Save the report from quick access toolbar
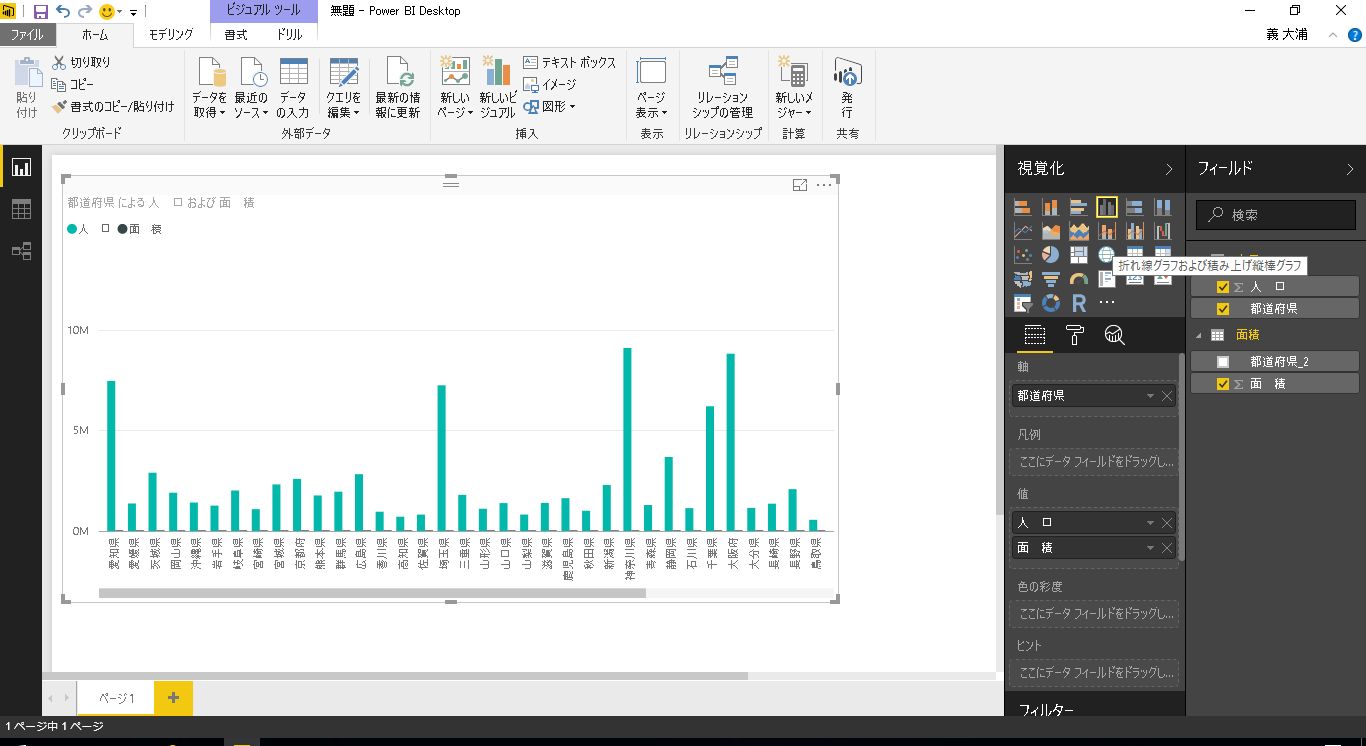 (x=41, y=11)
